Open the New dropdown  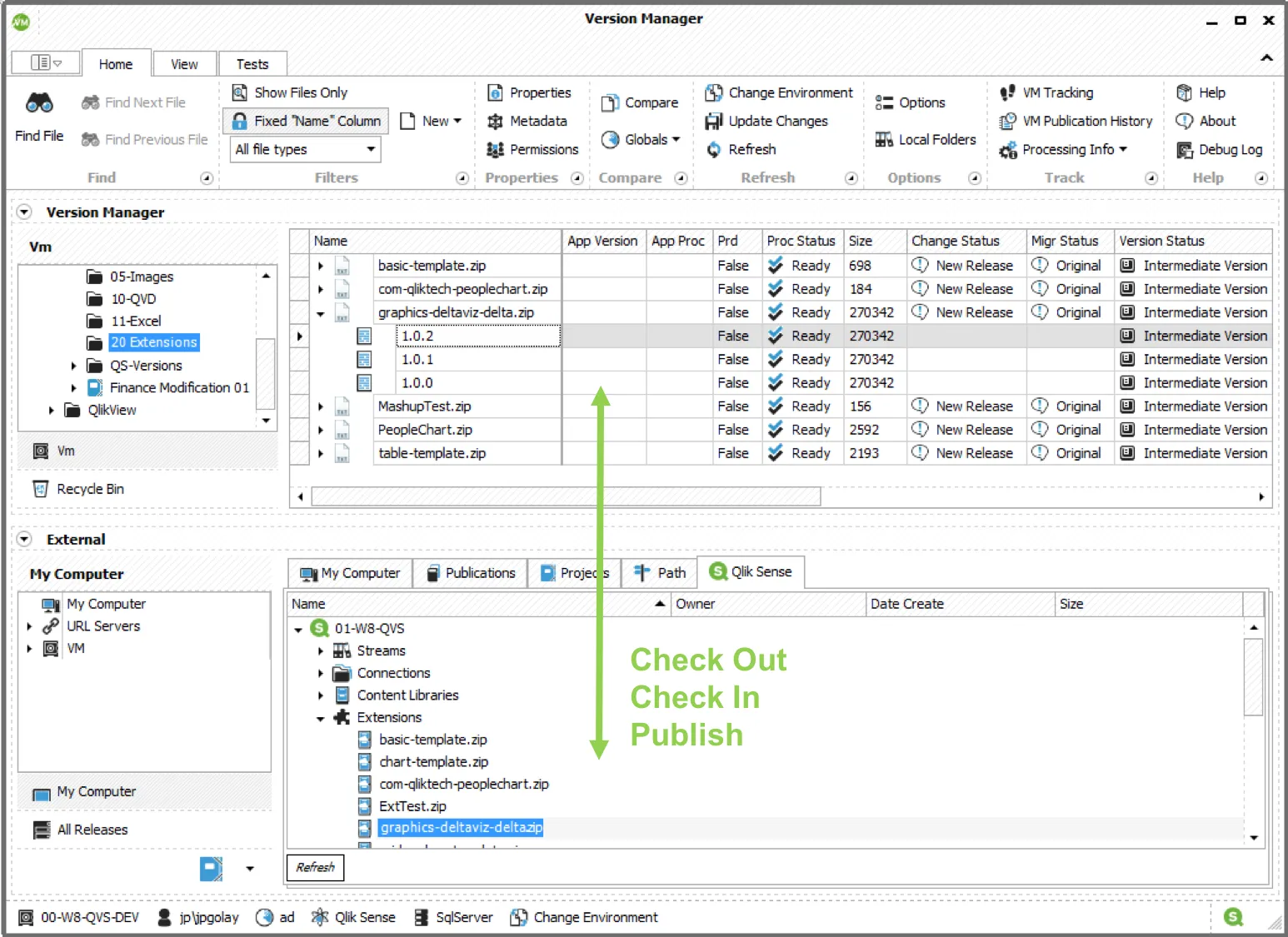[430, 121]
